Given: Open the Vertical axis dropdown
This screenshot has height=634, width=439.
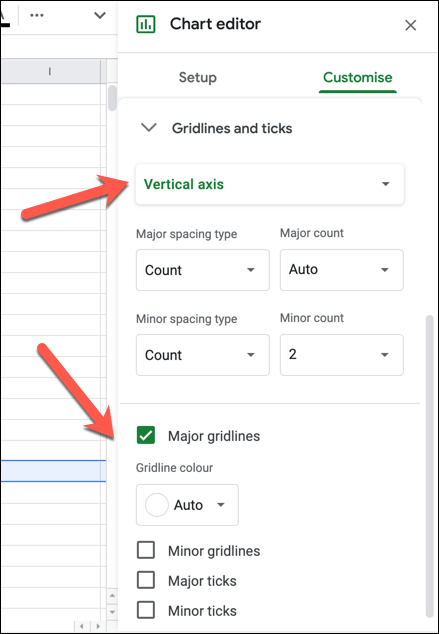Looking at the screenshot, I should (x=270, y=184).
